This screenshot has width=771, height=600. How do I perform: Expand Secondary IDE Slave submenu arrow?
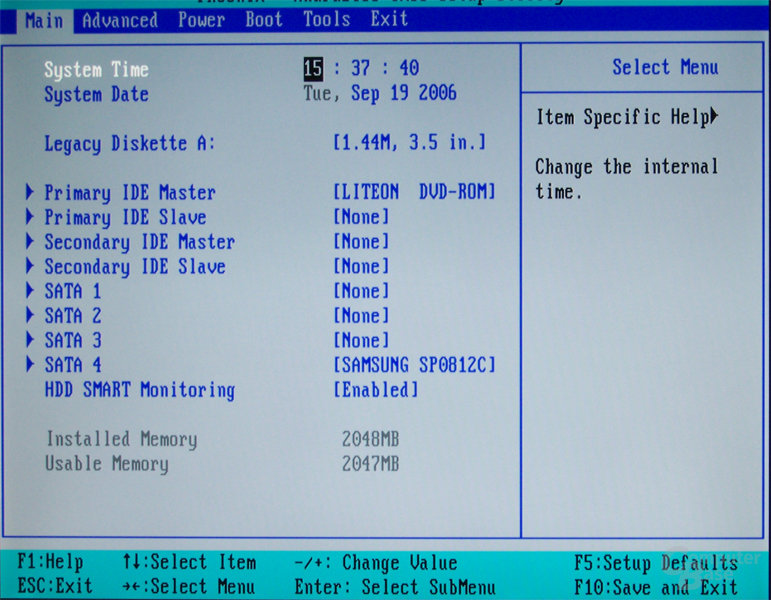click(x=30, y=266)
